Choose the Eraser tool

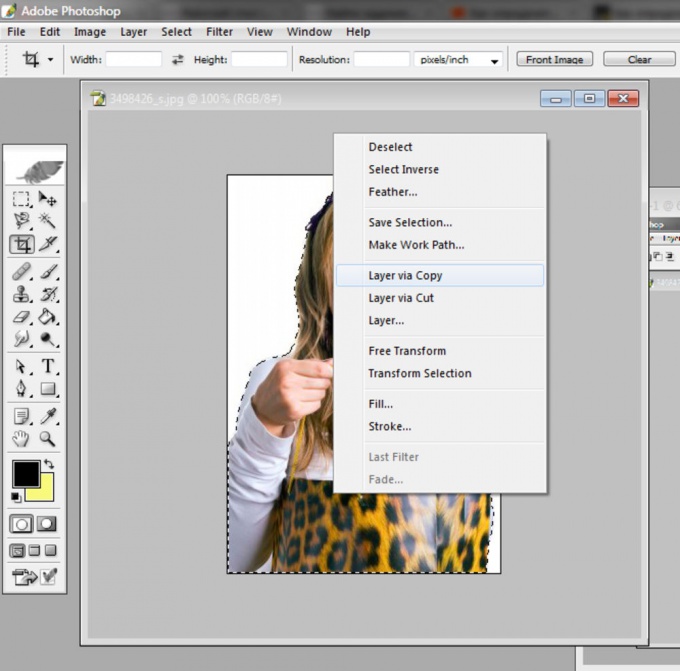(x=21, y=317)
